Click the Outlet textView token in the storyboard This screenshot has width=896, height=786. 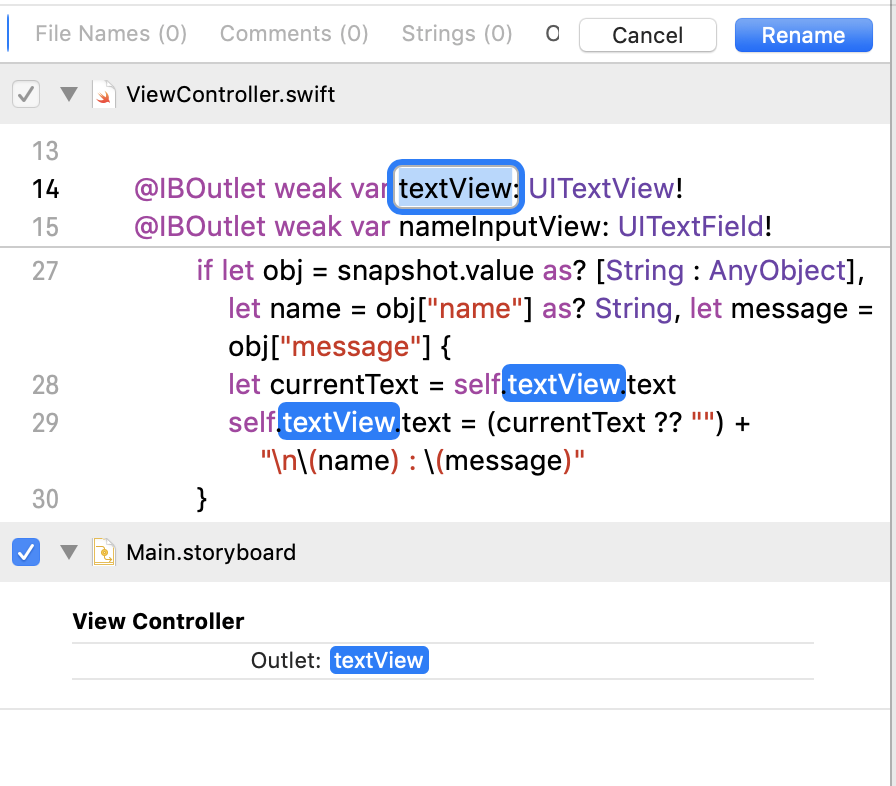(379, 660)
